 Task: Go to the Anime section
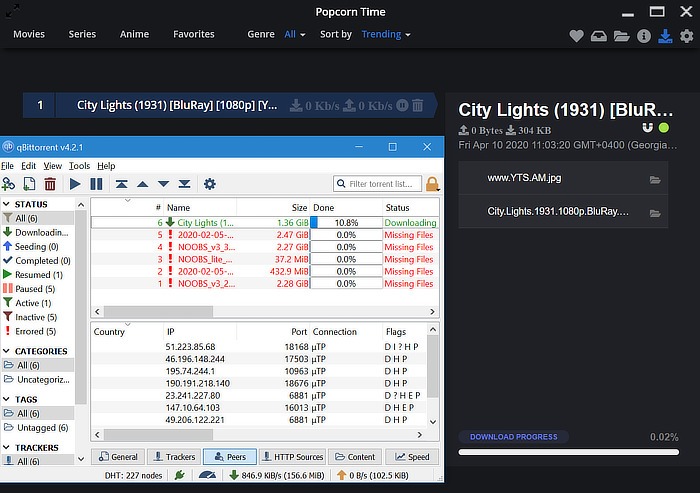(x=134, y=34)
